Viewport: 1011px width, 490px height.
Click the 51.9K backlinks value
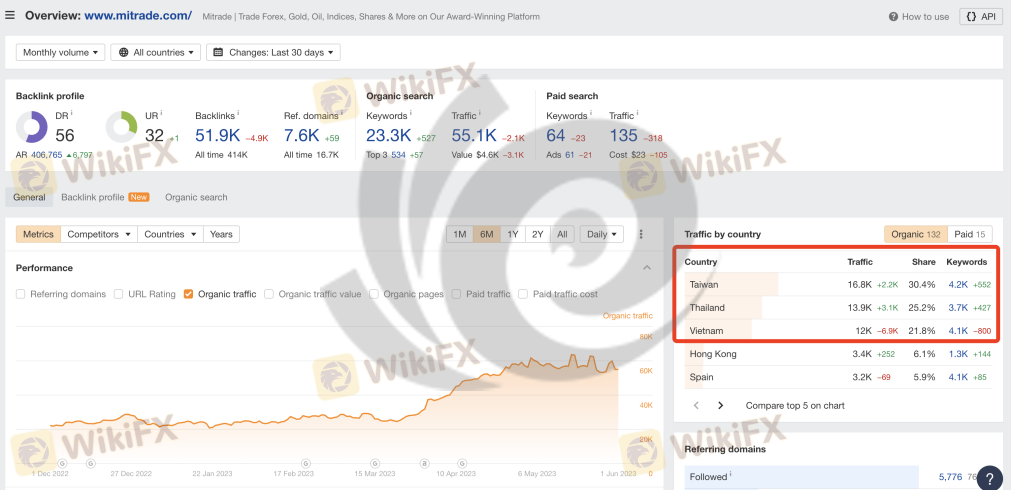pyautogui.click(x=218, y=135)
